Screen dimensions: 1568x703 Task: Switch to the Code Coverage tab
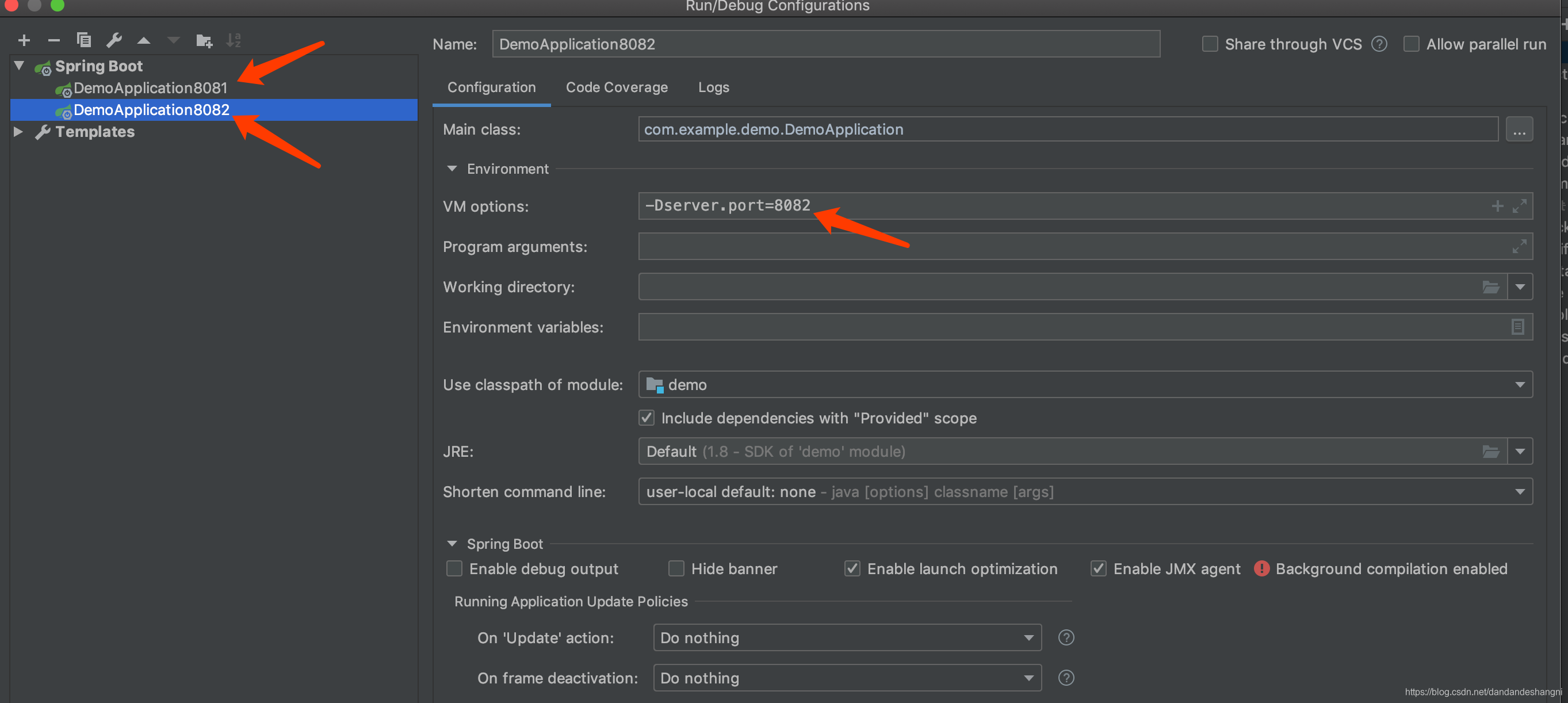tap(616, 87)
